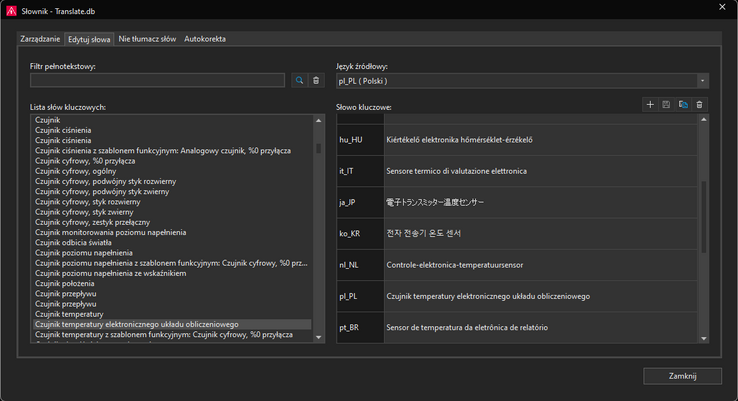This screenshot has height=401, width=738.
Task: Click the translations table scrollbar up arrow
Action: point(704,120)
